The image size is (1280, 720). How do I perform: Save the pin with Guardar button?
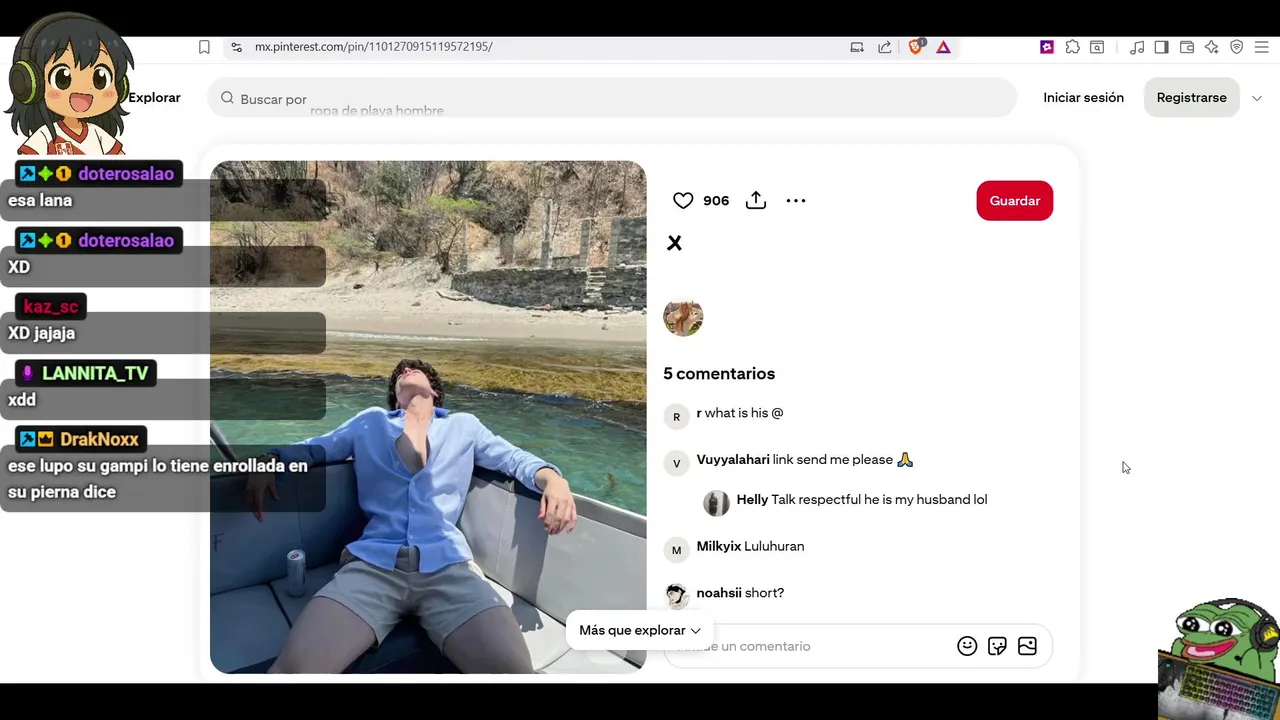click(1015, 201)
